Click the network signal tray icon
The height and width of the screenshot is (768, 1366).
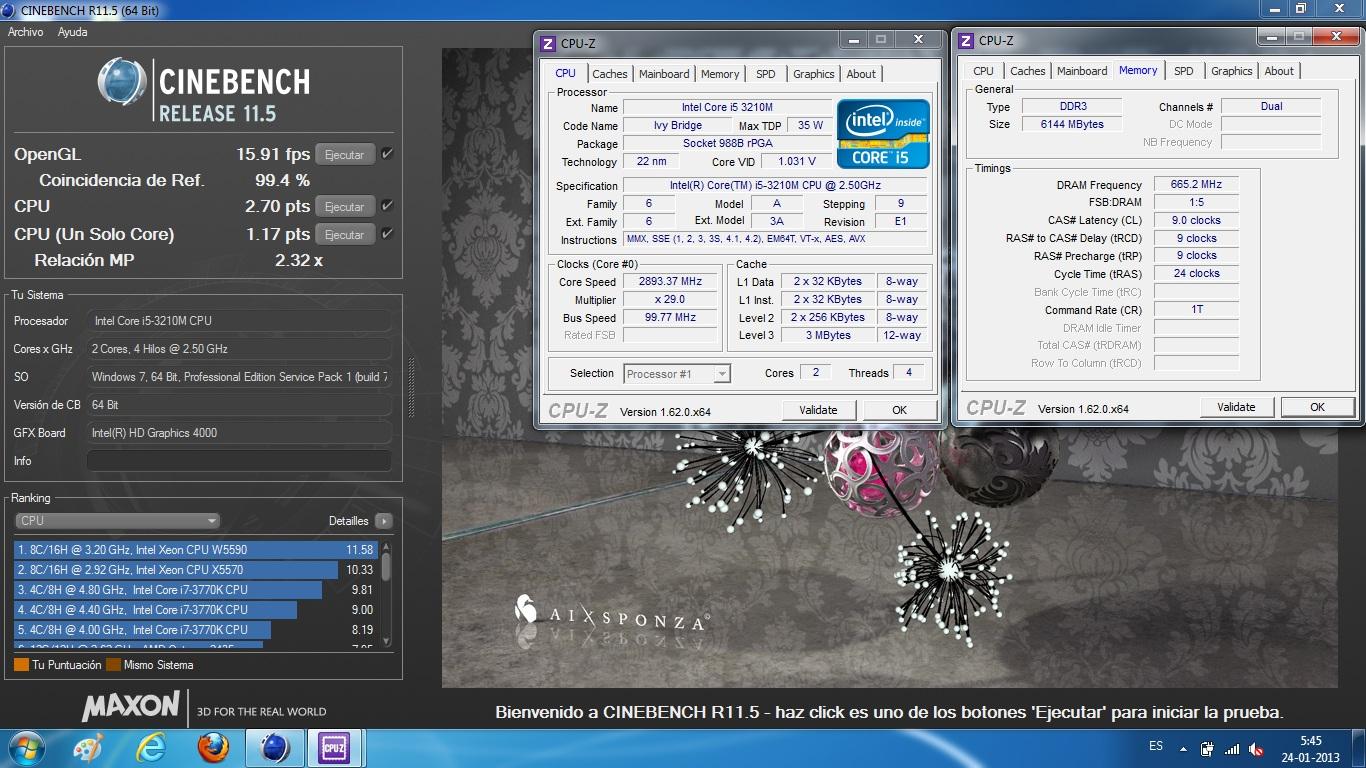[1232, 749]
